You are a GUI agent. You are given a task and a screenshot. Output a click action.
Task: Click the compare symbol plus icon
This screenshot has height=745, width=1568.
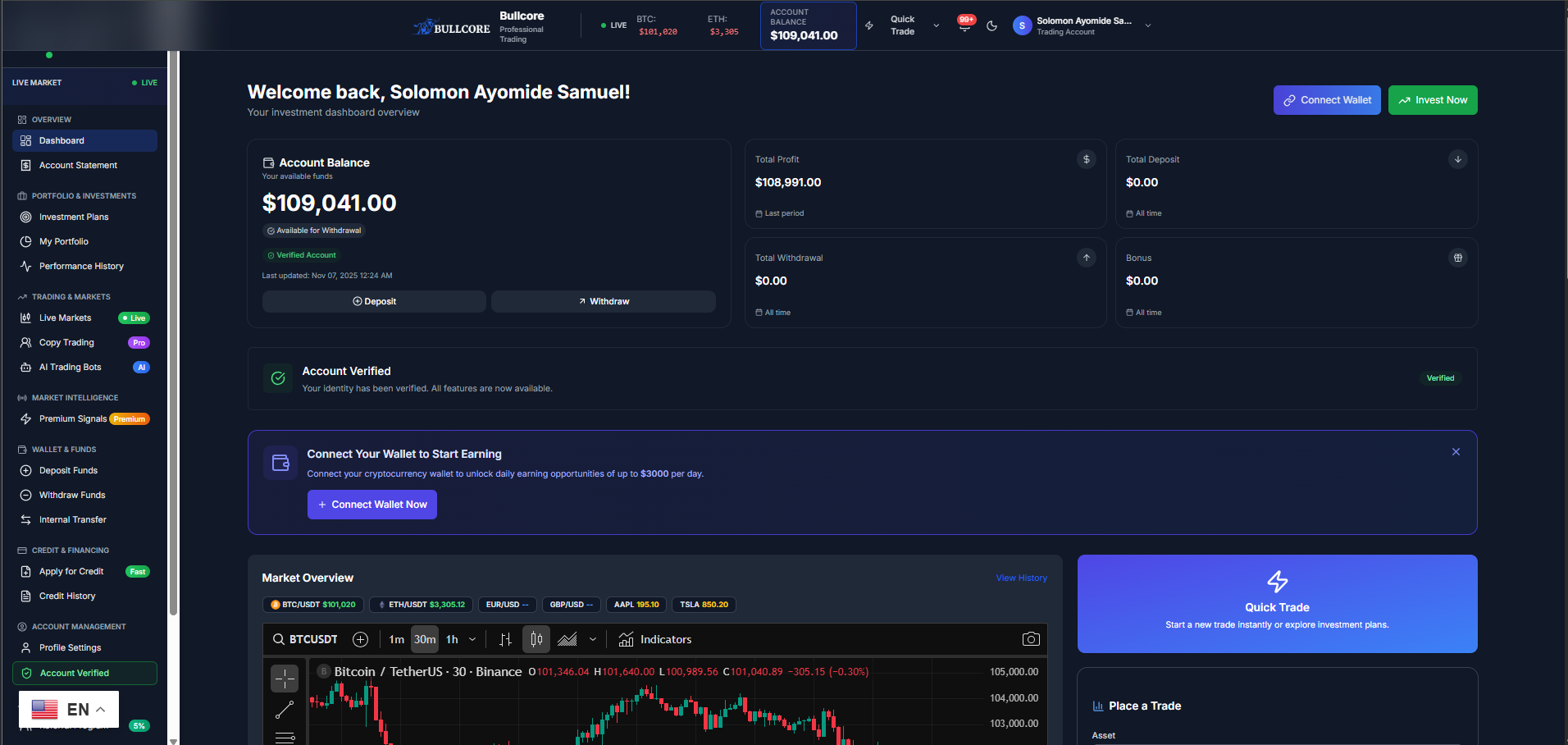point(360,639)
